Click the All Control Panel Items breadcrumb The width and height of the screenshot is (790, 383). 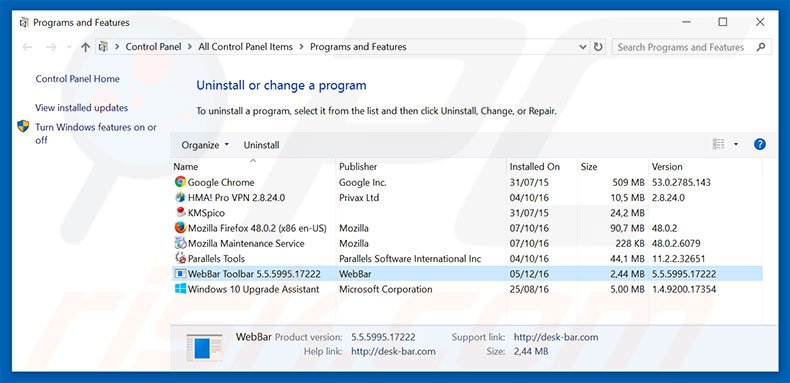245,47
